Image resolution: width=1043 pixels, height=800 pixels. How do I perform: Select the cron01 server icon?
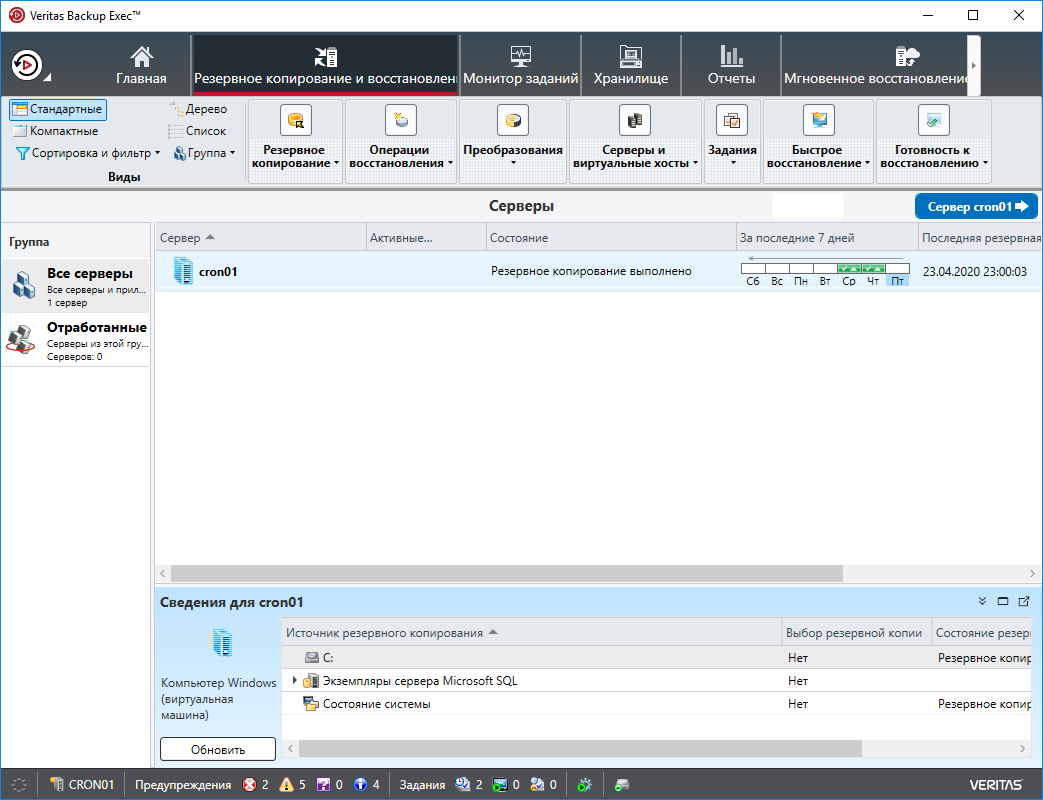[x=183, y=271]
